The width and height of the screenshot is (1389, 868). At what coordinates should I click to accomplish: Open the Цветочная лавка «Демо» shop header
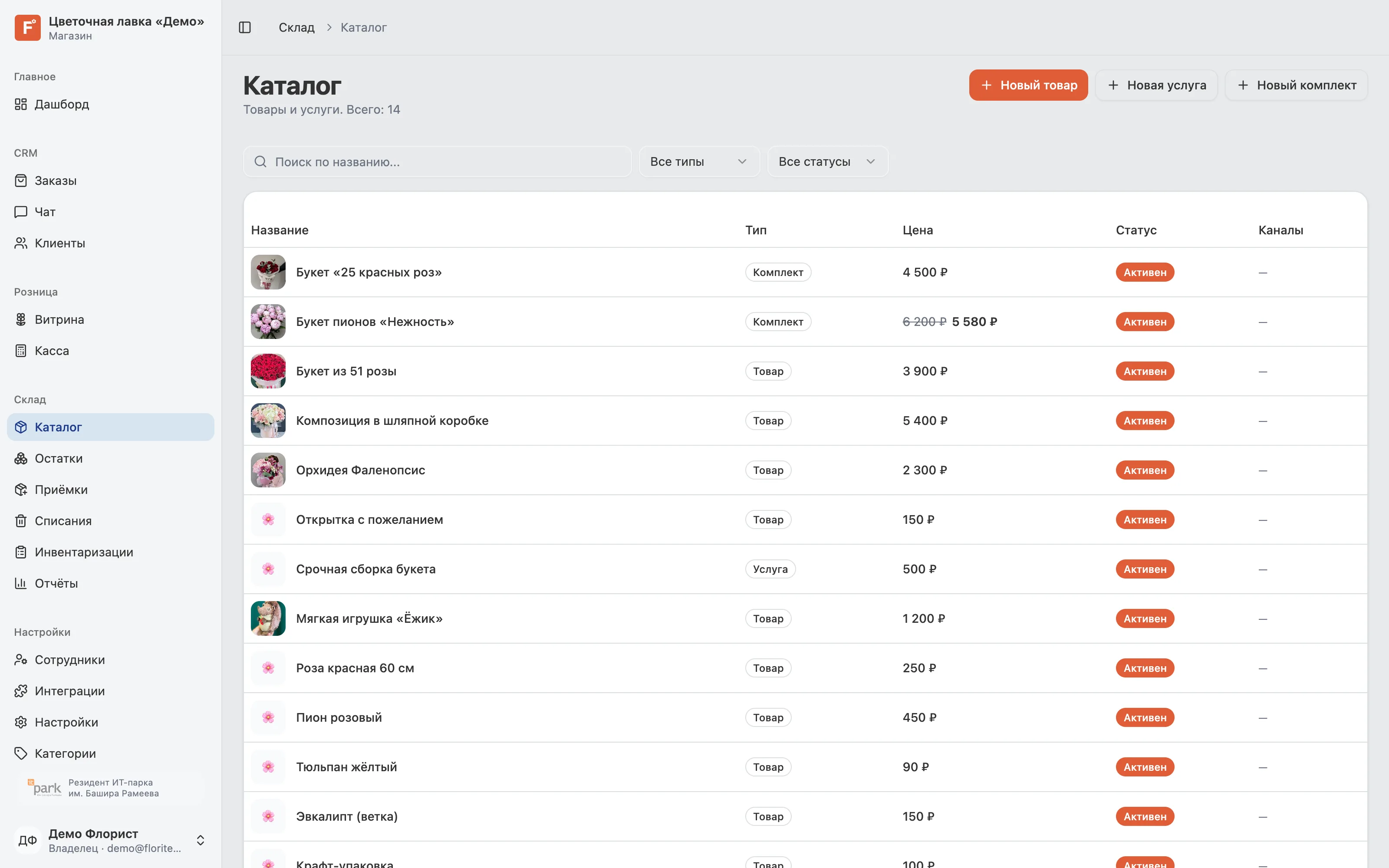tap(110, 27)
